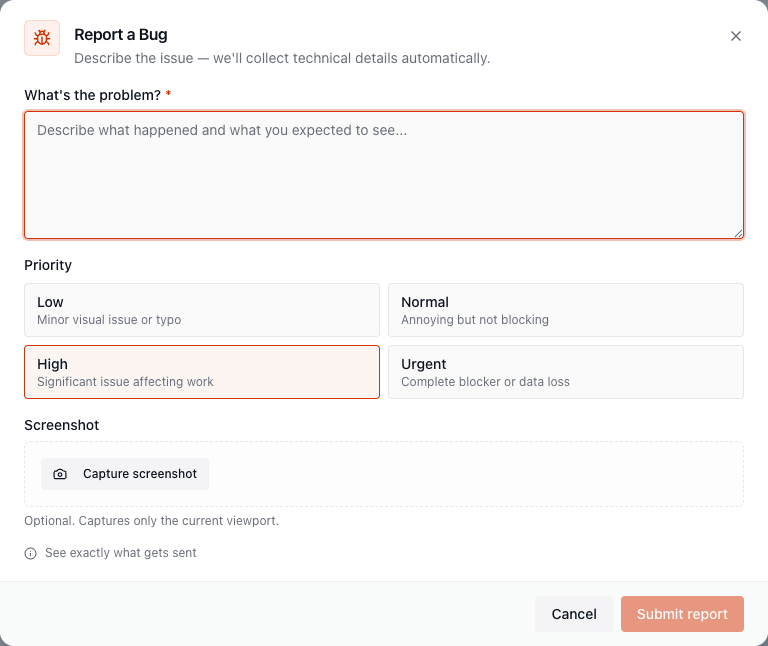Close the Report a Bug dialog

[x=735, y=36]
